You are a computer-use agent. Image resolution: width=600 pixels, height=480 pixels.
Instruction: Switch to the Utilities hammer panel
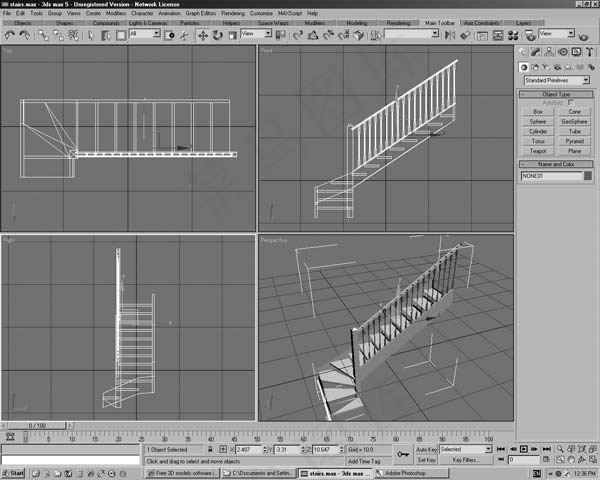[588, 51]
